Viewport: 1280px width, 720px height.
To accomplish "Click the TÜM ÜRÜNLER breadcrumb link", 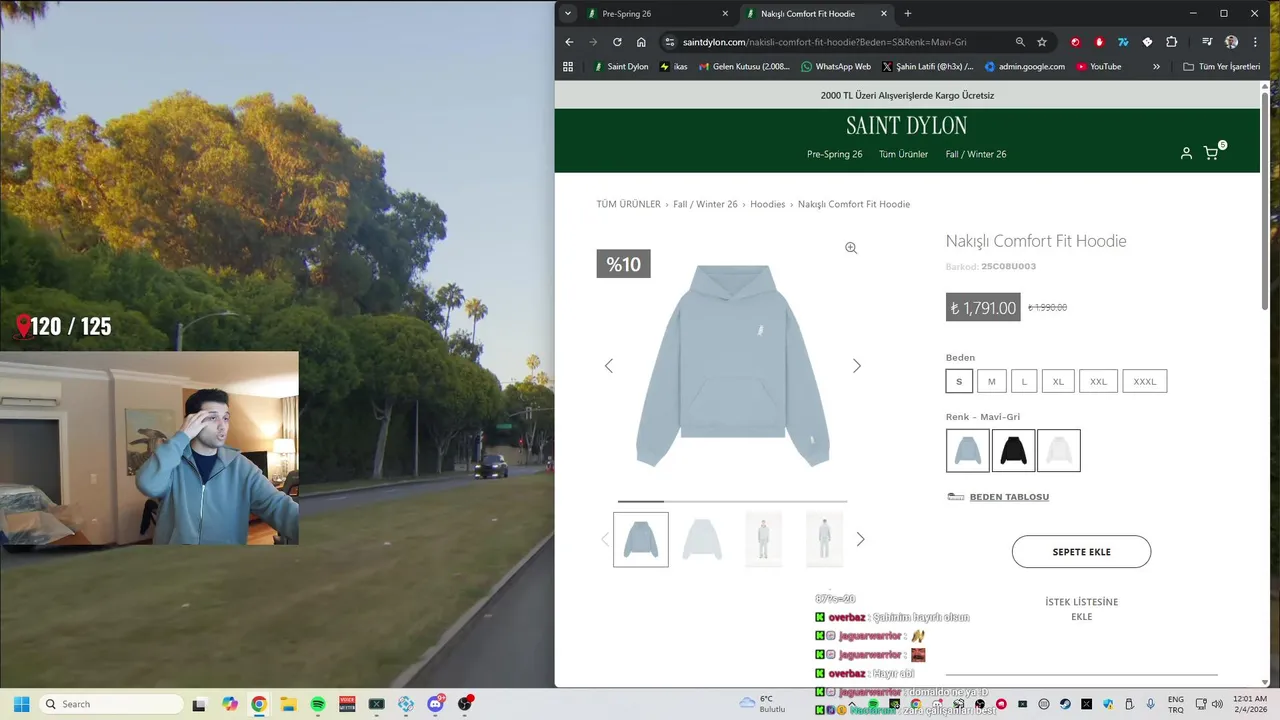I will [x=628, y=204].
